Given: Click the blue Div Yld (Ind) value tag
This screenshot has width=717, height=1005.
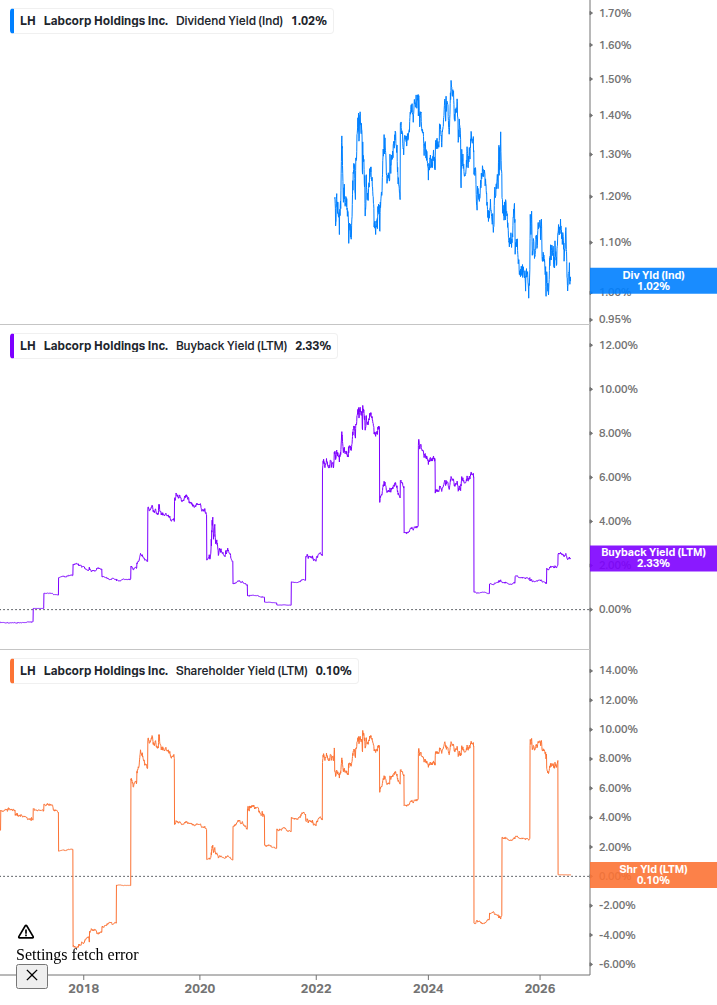Looking at the screenshot, I should click(653, 281).
